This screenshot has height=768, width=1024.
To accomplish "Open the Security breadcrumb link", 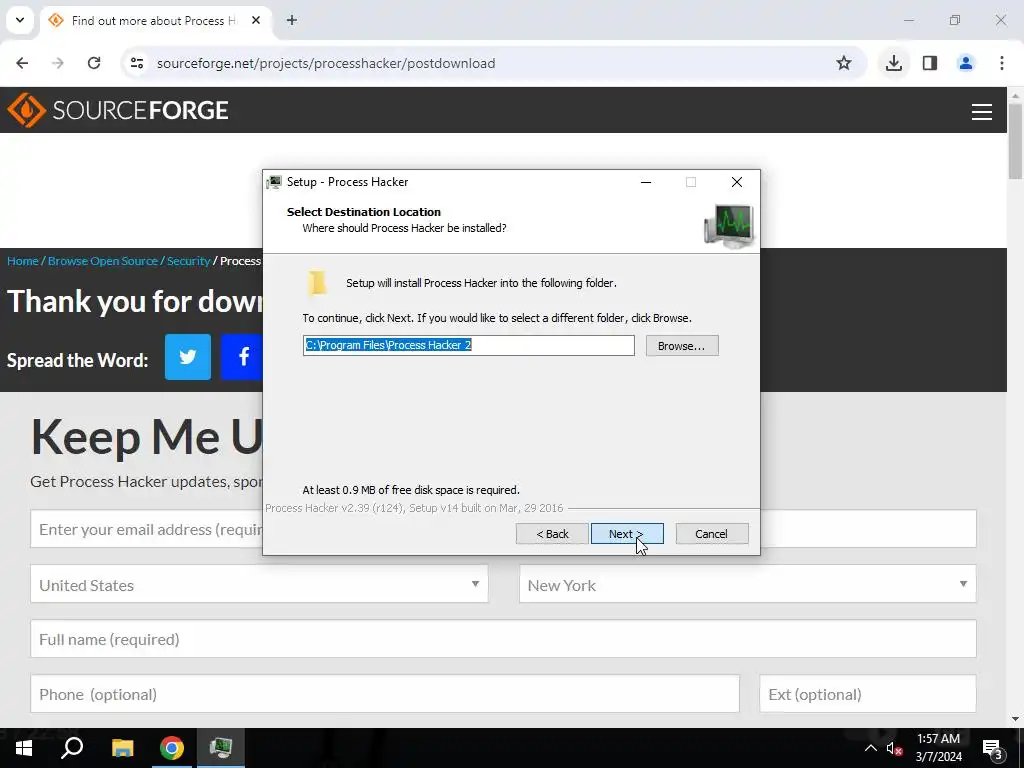I will tap(188, 261).
